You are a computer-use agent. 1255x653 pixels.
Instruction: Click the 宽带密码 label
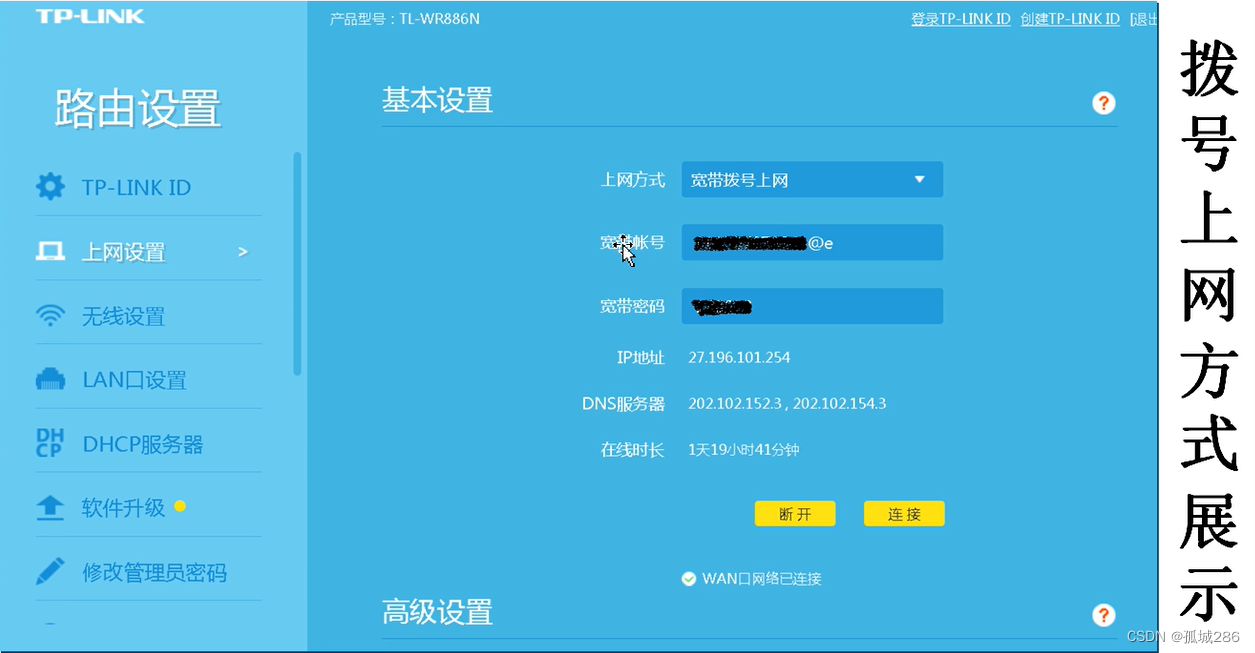point(632,306)
